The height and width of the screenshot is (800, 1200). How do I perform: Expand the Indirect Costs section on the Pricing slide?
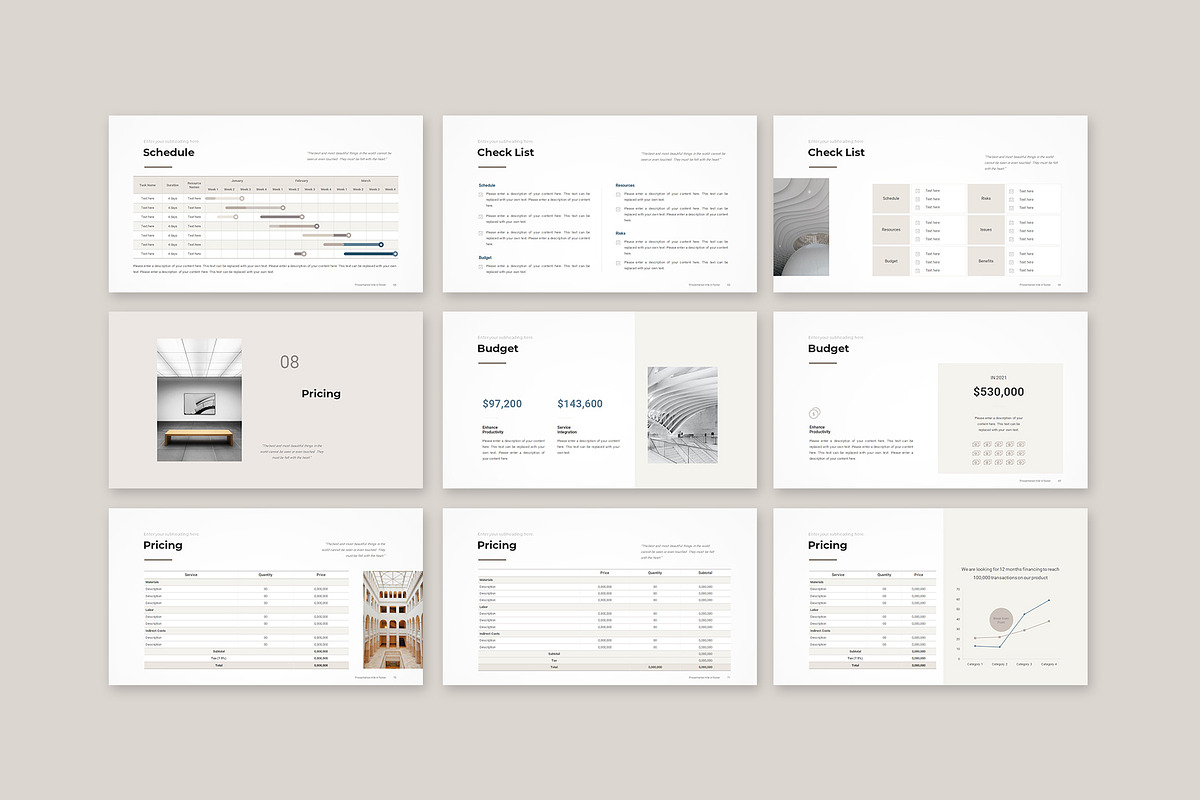[153, 630]
